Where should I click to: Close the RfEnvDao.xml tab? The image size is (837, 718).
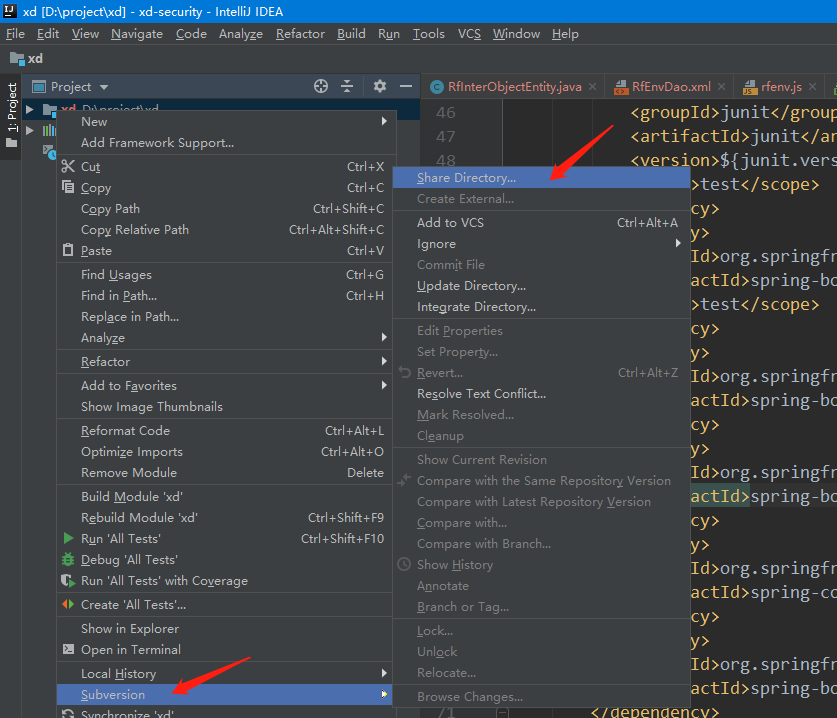click(x=721, y=86)
